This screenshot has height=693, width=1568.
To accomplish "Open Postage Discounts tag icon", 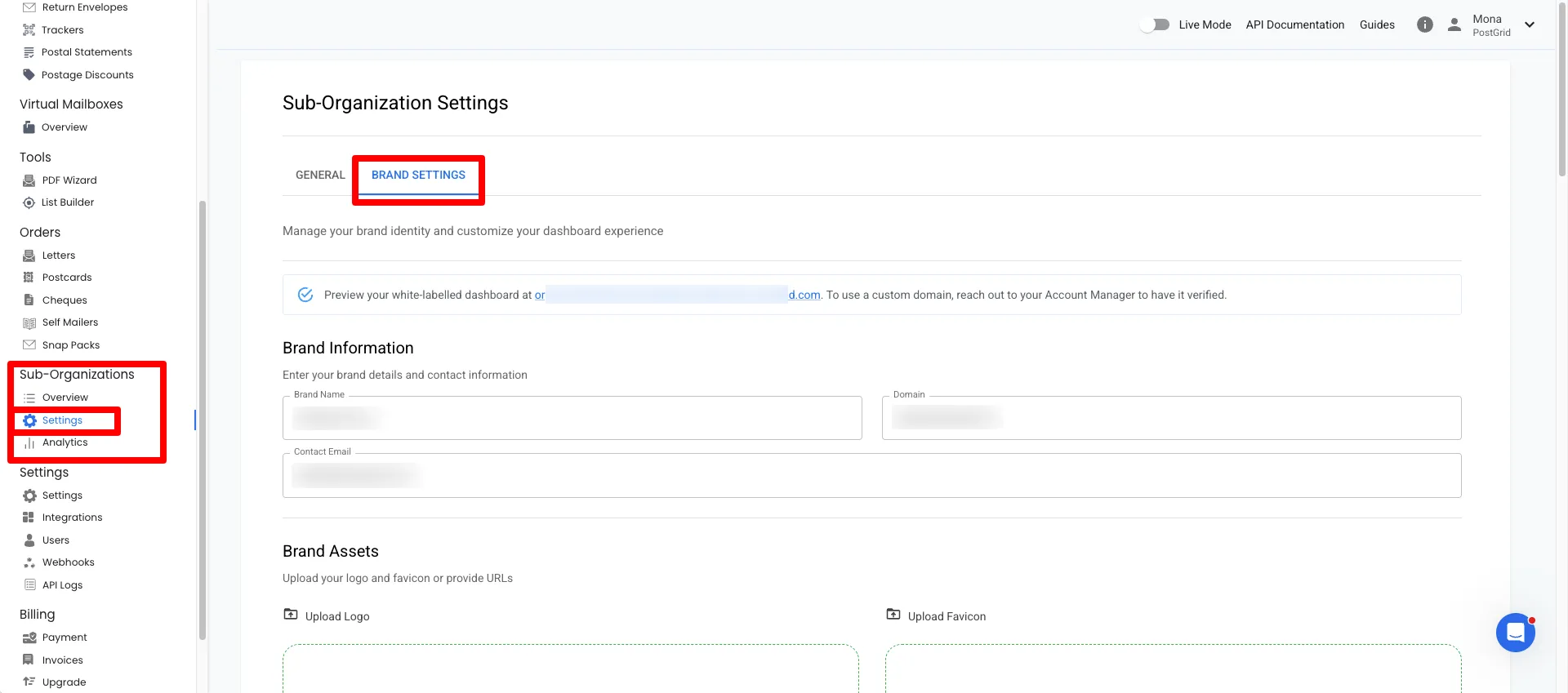I will [29, 75].
